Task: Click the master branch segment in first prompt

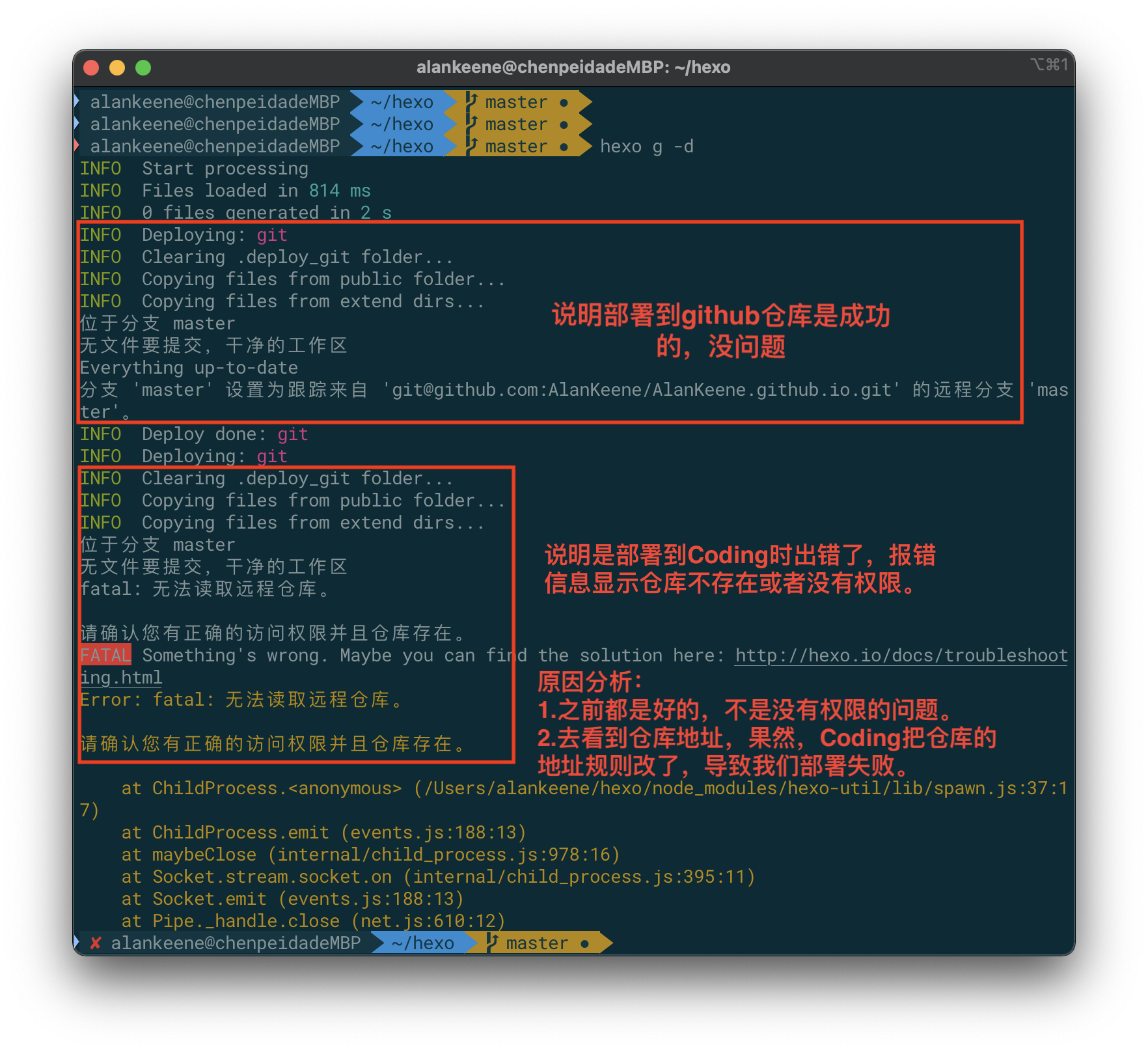Action: (x=517, y=102)
